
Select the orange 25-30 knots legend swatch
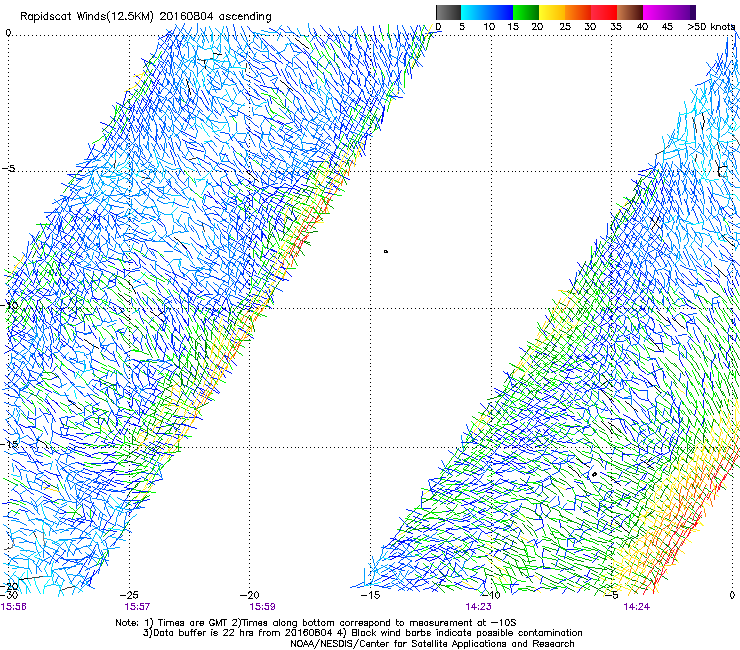click(578, 12)
